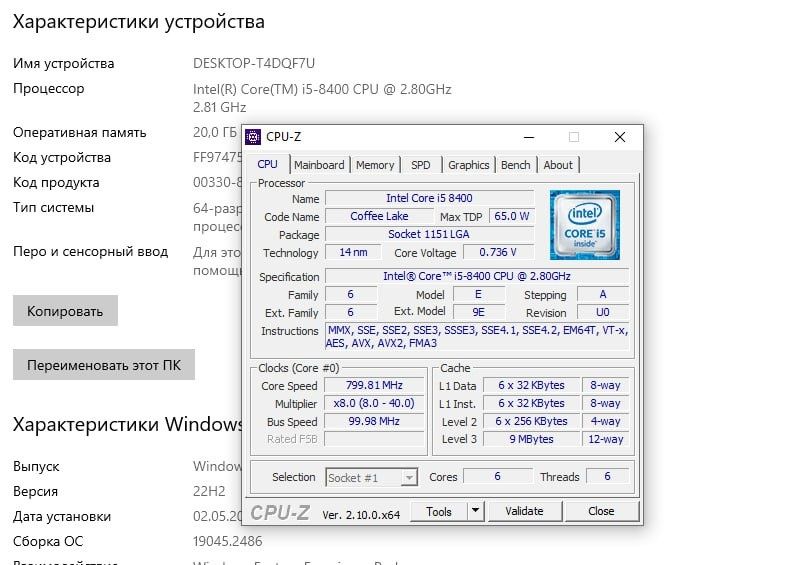Click the Оперативная память label in Settings

coord(80,132)
